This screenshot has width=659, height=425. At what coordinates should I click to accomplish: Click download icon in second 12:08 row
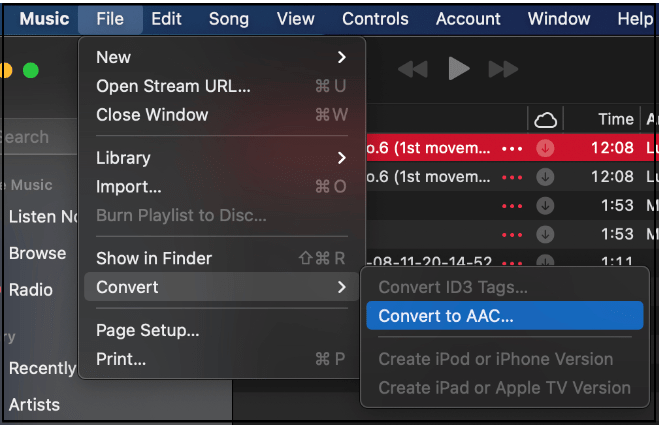[545, 177]
